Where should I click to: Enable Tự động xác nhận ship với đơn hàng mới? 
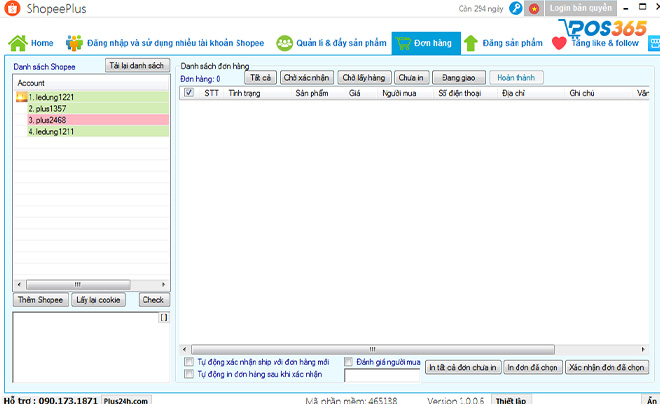pos(189,362)
